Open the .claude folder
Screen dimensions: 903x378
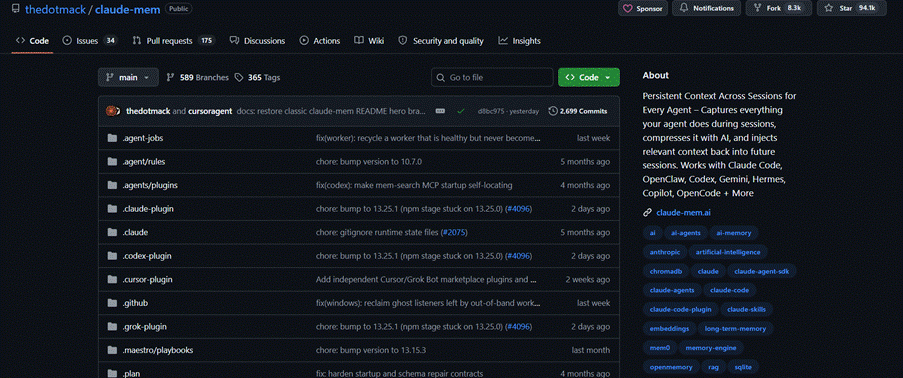click(x=135, y=232)
